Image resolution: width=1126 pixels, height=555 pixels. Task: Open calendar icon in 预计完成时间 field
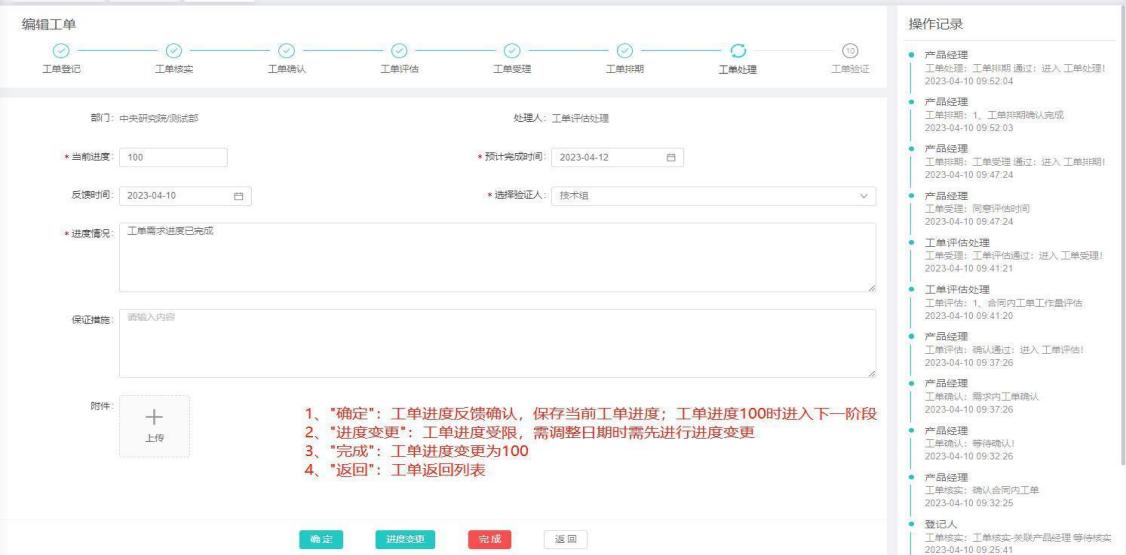[x=672, y=157]
